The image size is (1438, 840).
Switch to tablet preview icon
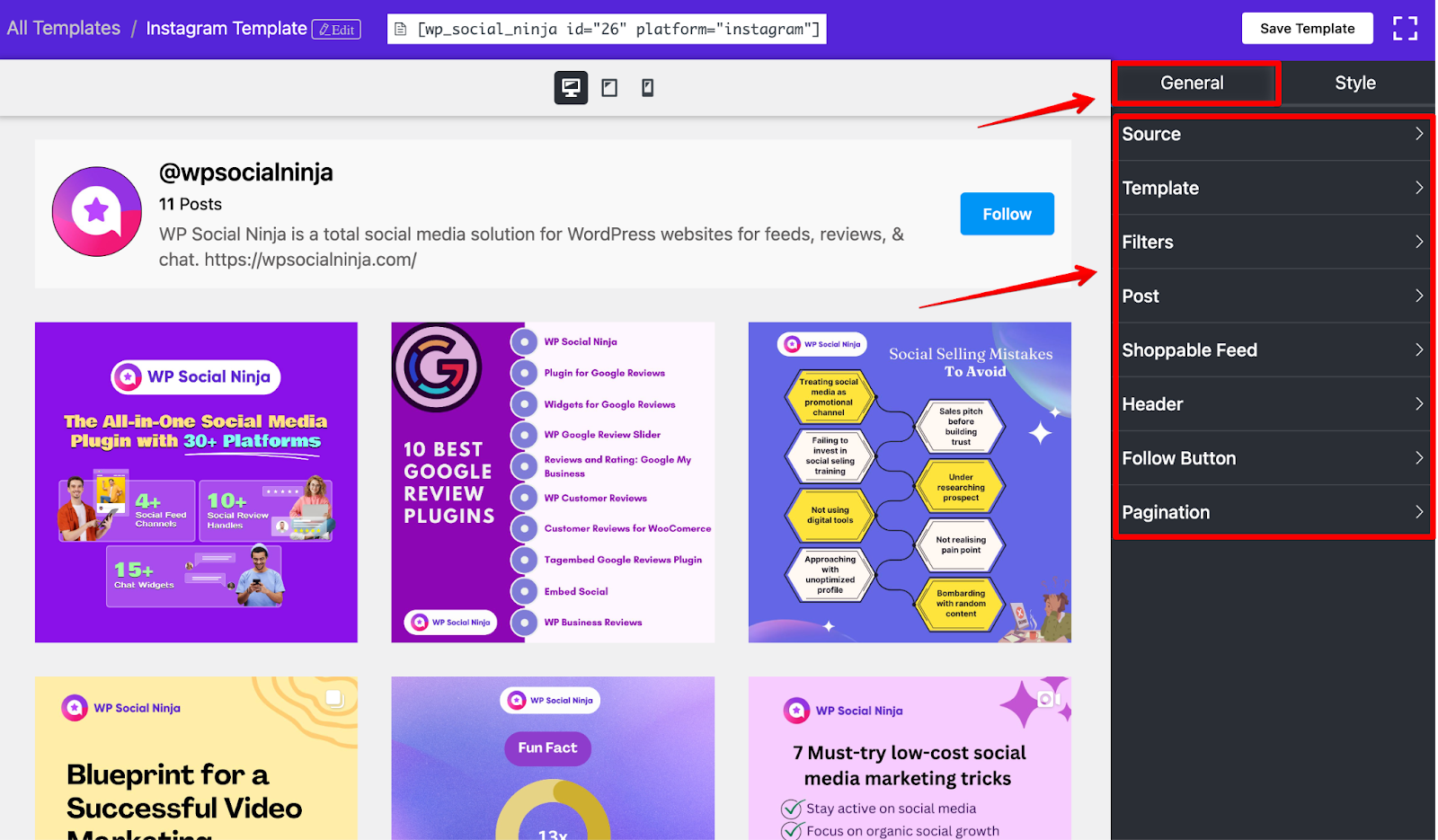coord(609,88)
